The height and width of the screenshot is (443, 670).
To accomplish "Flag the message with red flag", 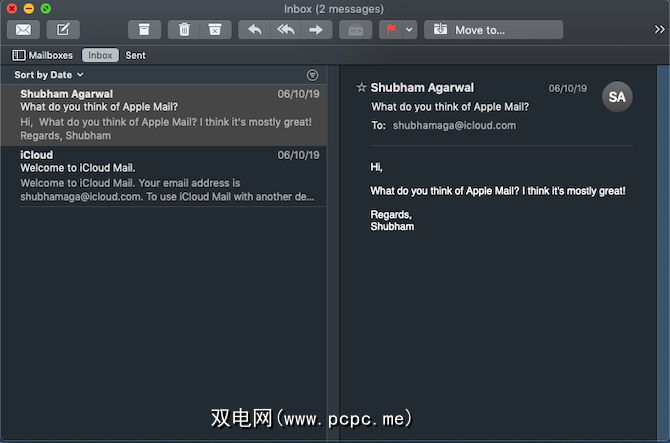I will click(x=391, y=30).
